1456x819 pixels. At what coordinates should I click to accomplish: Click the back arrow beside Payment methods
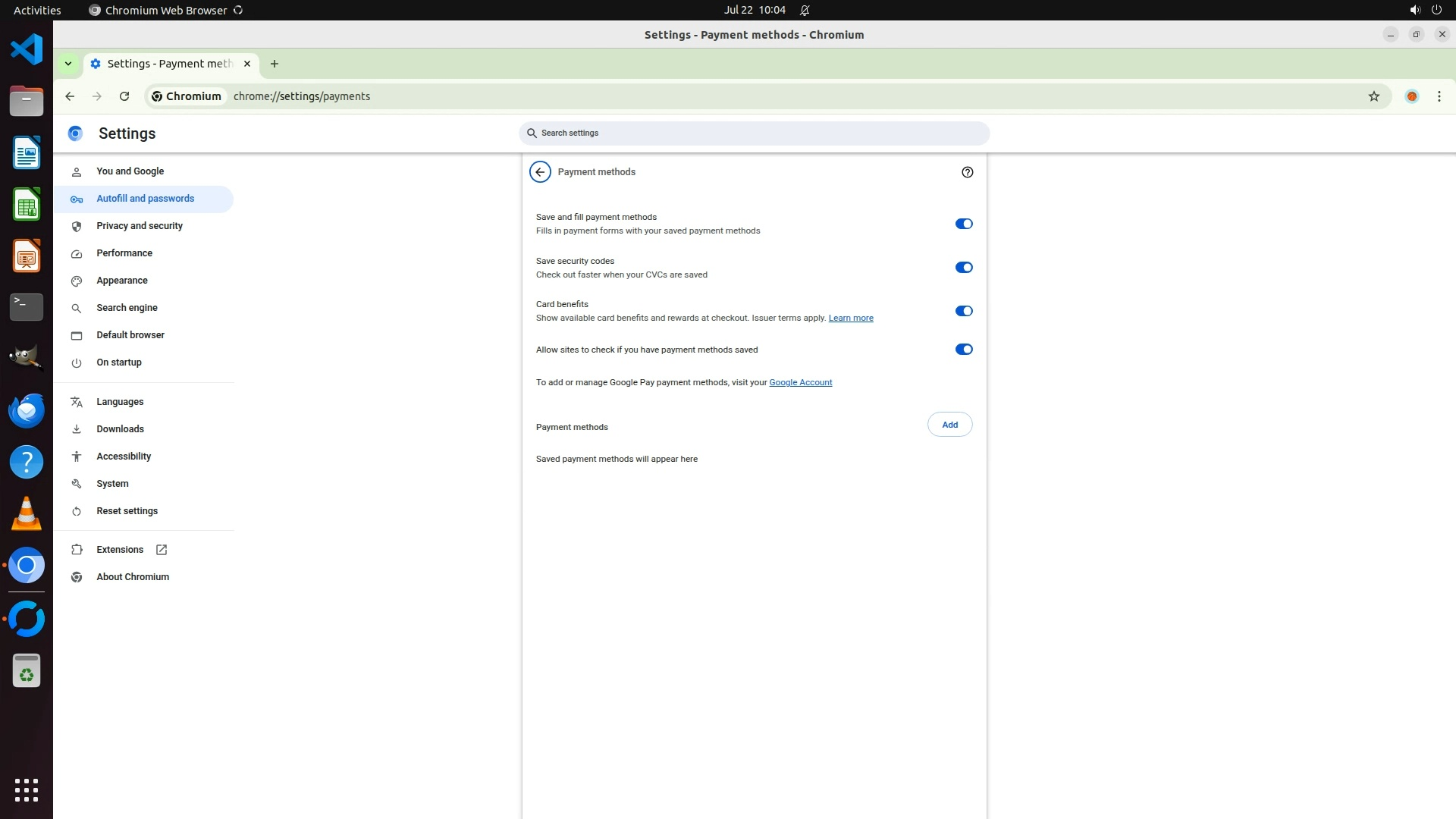click(x=540, y=172)
